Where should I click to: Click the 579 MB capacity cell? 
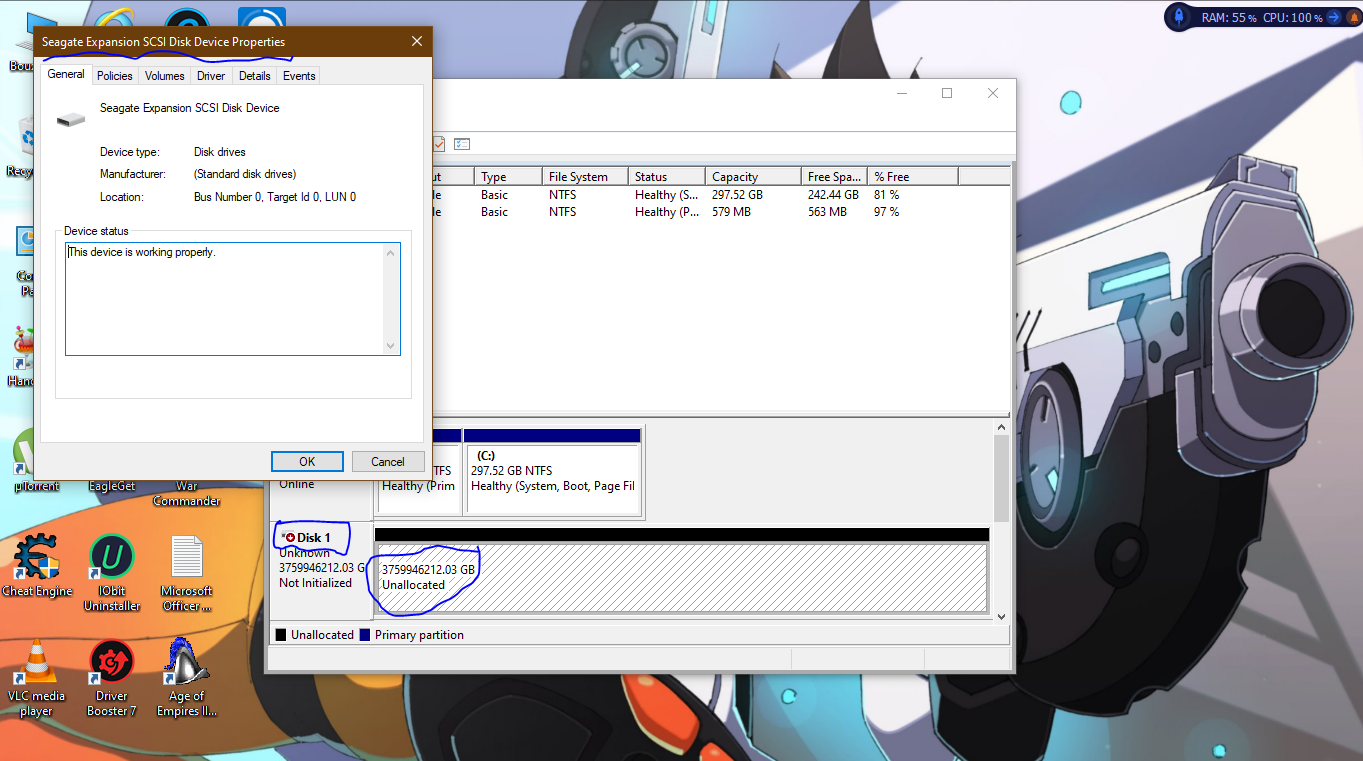731,212
